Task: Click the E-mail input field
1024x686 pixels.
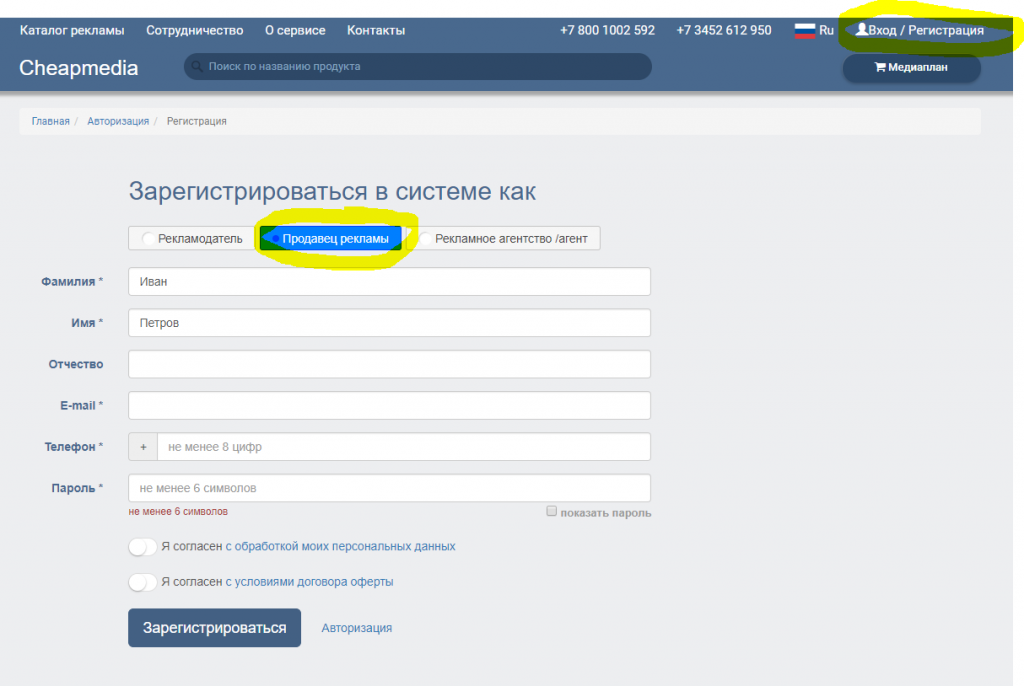Action: pos(389,405)
